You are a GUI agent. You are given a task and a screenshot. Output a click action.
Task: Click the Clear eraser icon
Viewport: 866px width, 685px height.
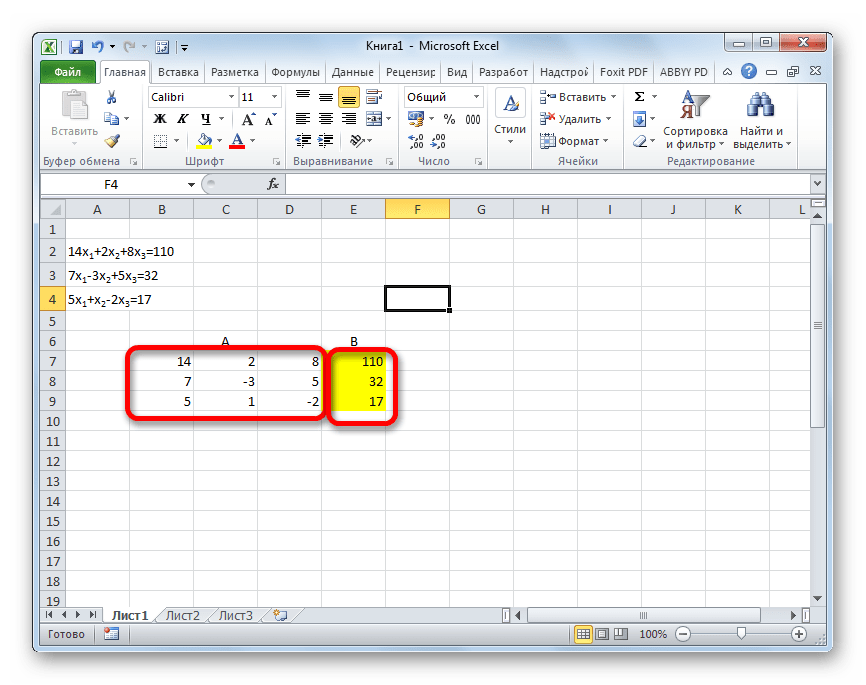640,141
